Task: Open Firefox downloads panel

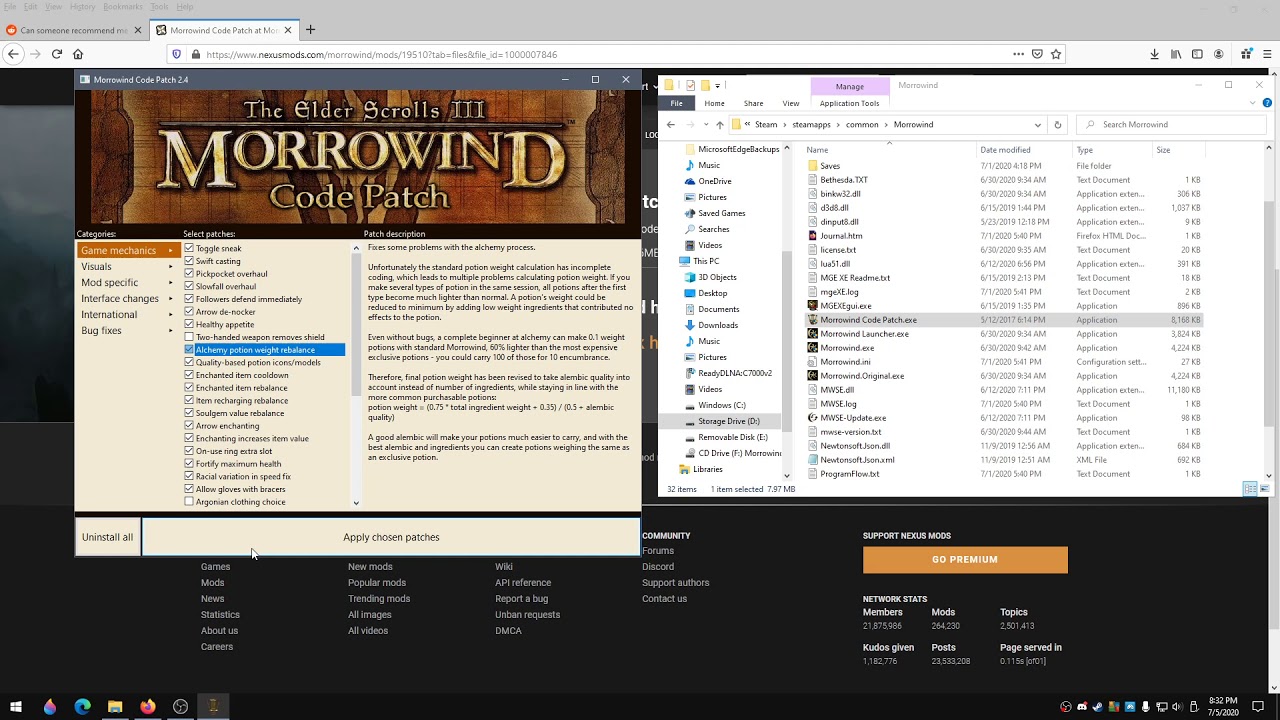Action: pyautogui.click(x=1154, y=54)
